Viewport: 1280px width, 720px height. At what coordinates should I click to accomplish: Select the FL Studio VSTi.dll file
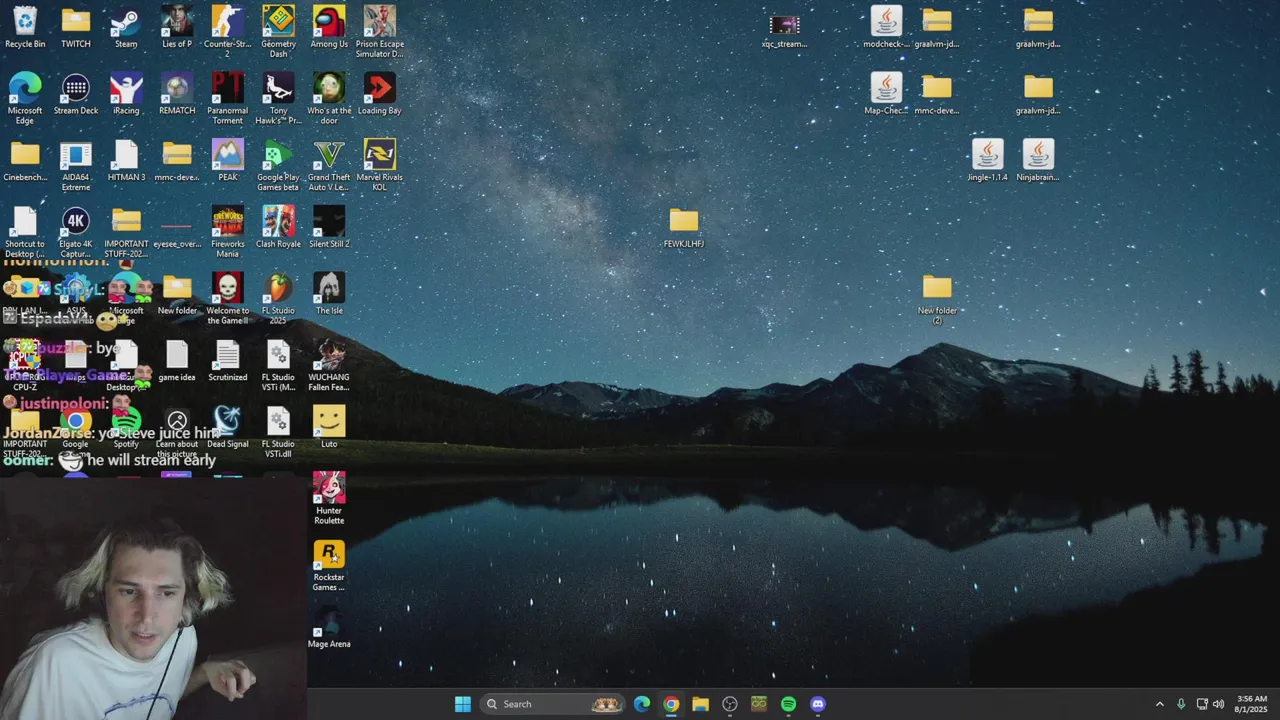pyautogui.click(x=278, y=432)
